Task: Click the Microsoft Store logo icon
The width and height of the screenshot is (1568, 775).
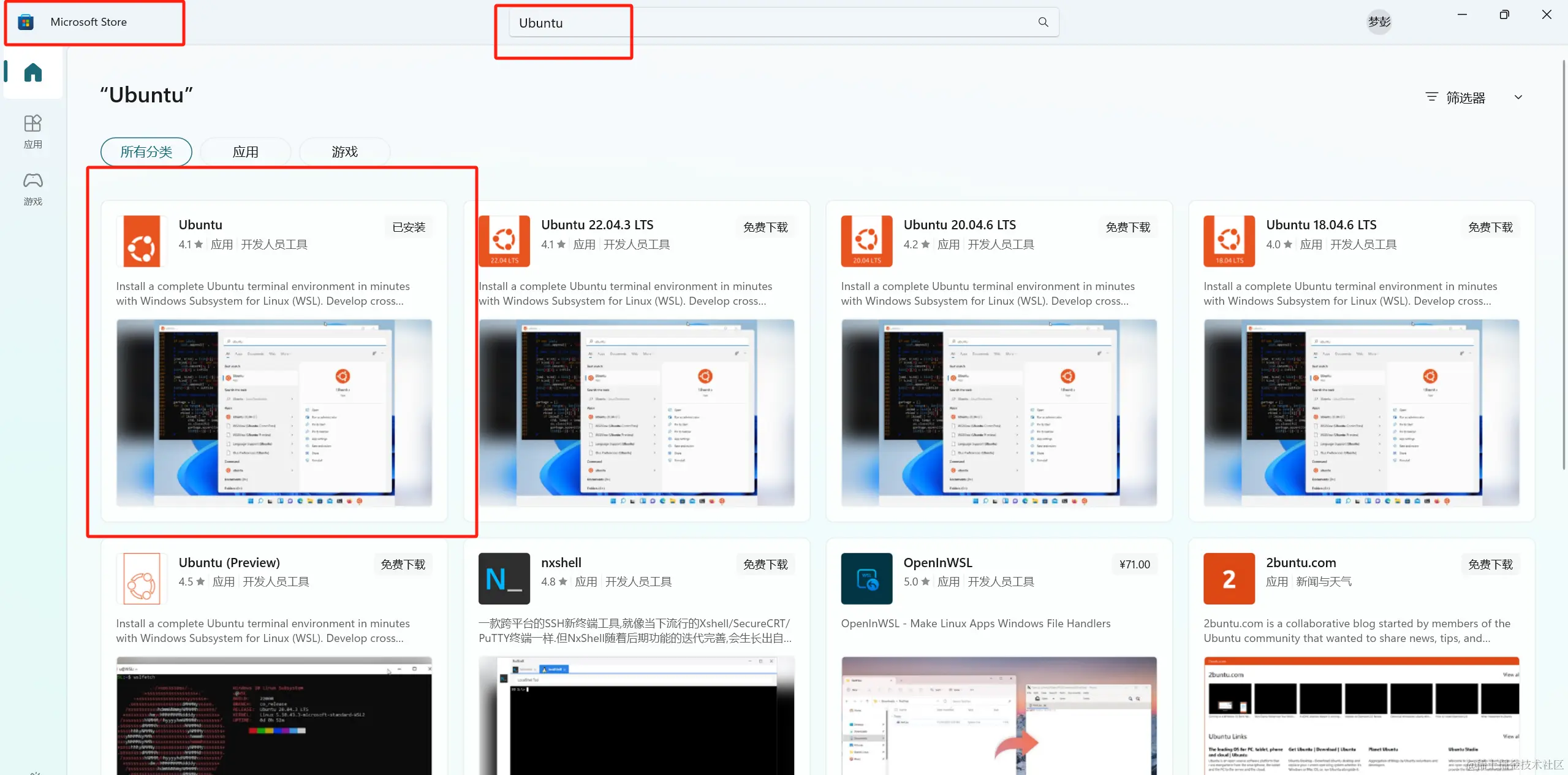Action: tap(26, 22)
